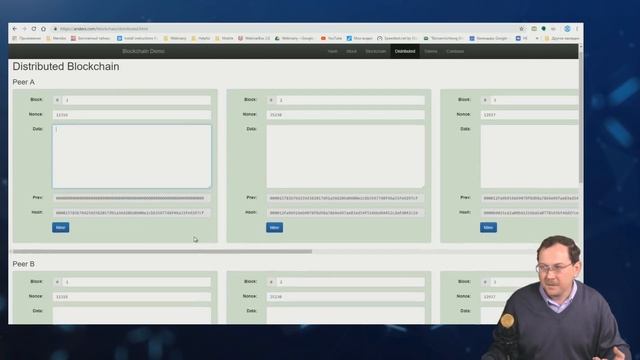Bookmark this page with the star icon
Viewport: 640px width, 360px height.
tap(522, 29)
